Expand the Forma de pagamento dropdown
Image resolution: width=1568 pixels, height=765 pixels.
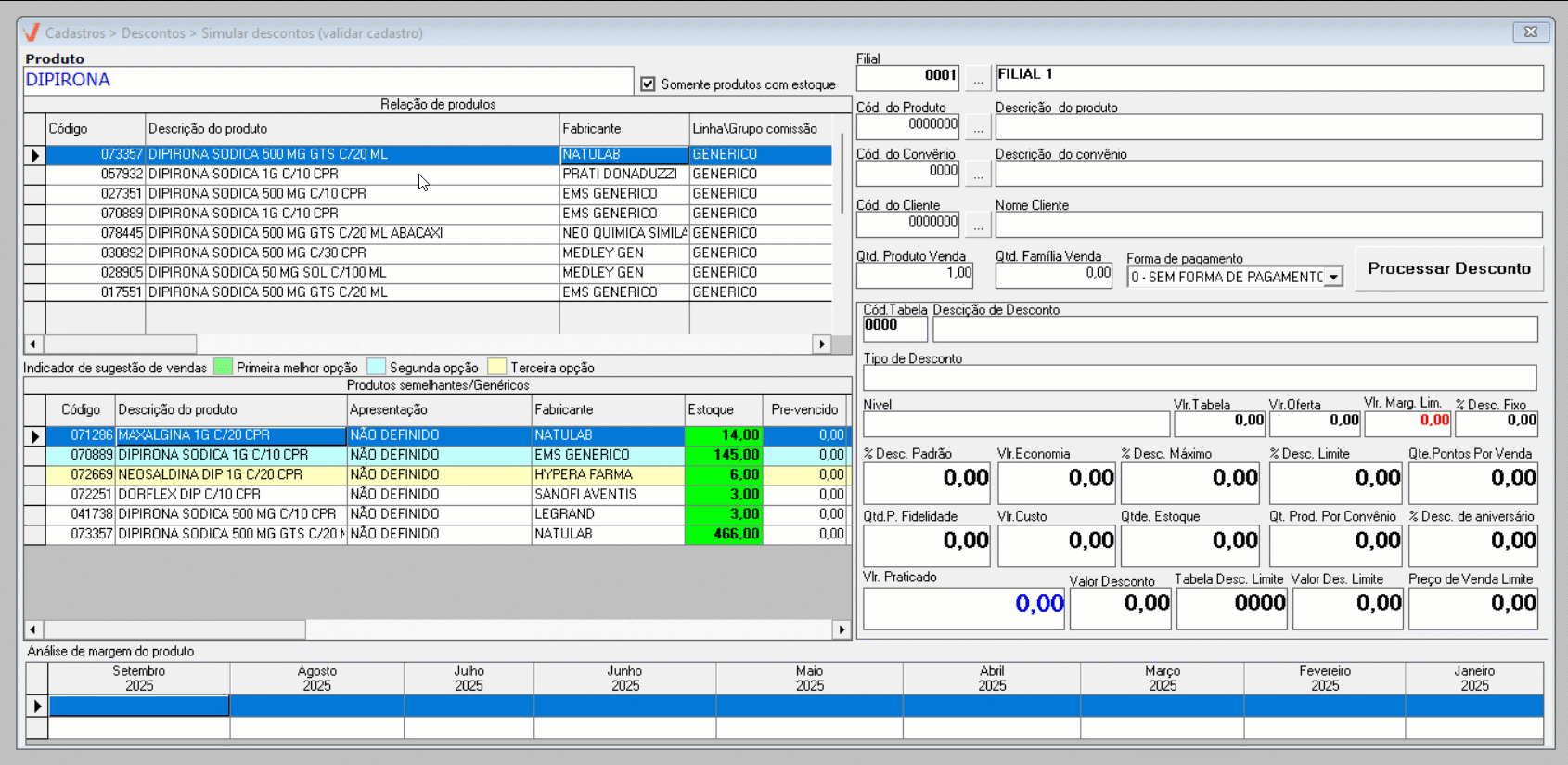tap(1333, 277)
